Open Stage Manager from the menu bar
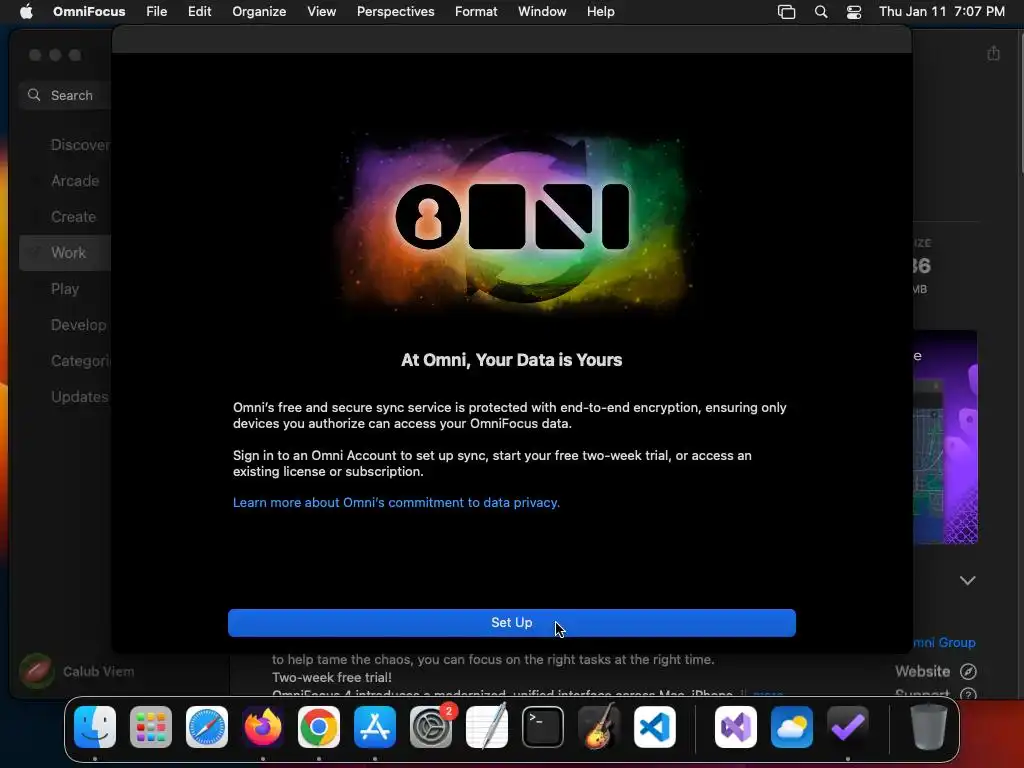Viewport: 1024px width, 768px height. (786, 12)
